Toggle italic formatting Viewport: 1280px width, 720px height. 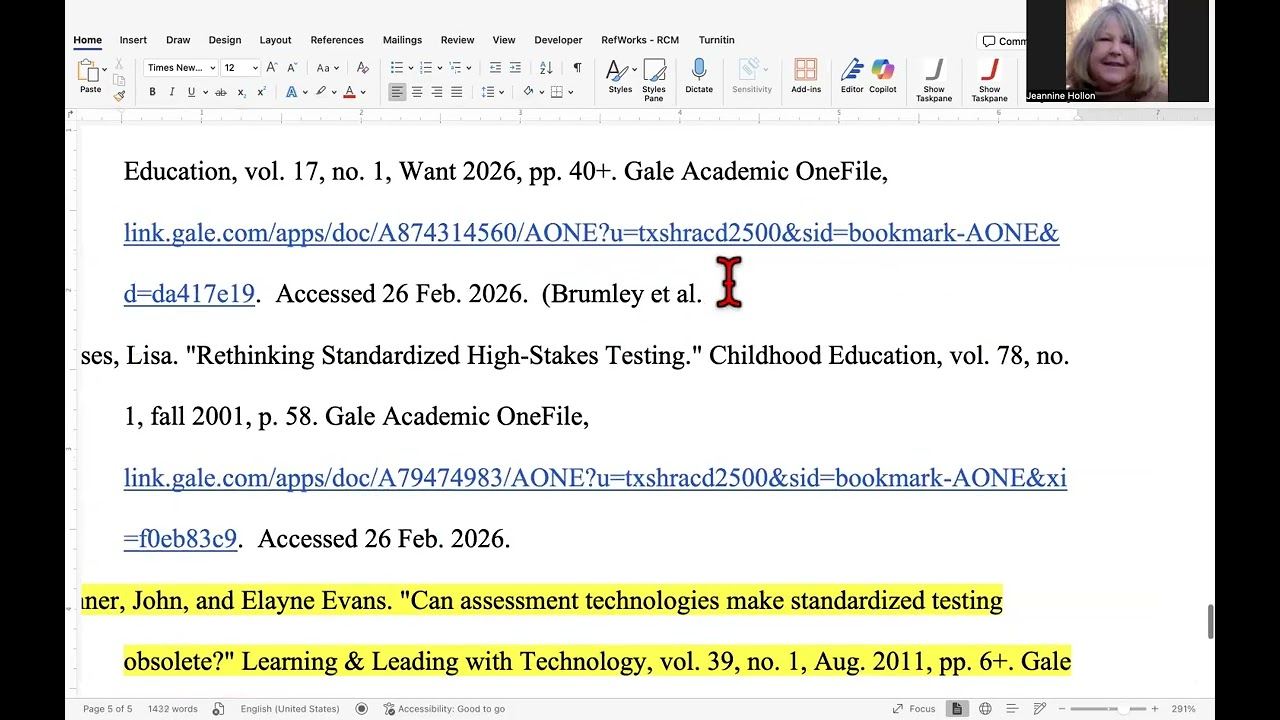(171, 92)
